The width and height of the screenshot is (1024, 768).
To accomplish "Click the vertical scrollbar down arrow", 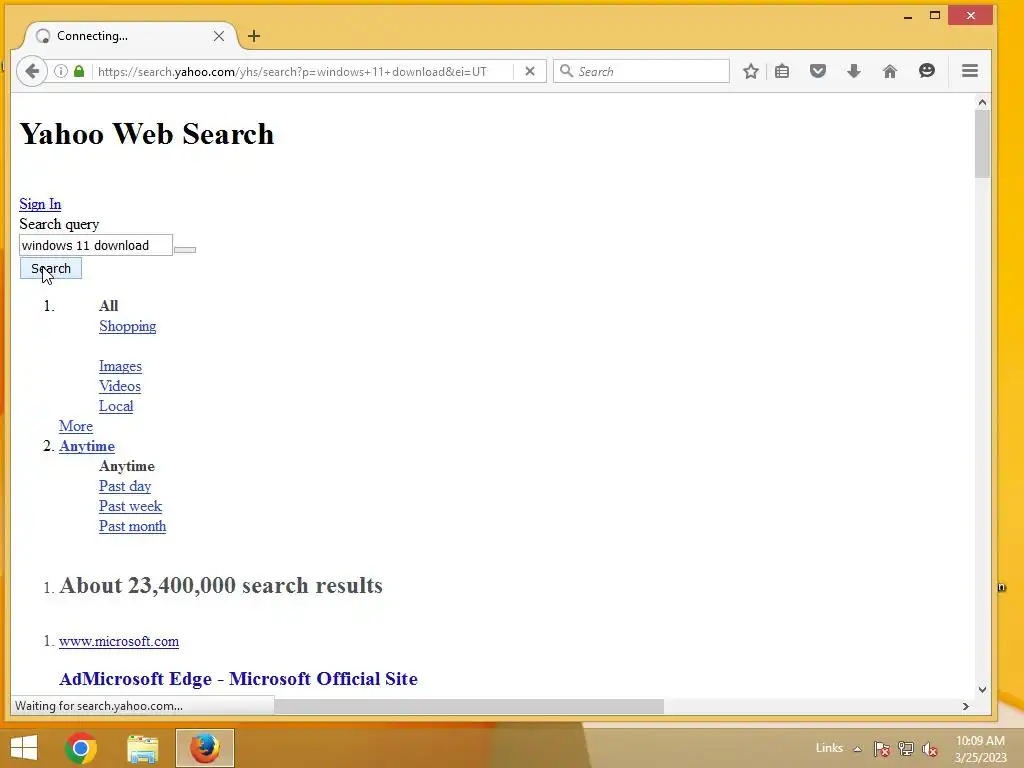I will point(982,689).
